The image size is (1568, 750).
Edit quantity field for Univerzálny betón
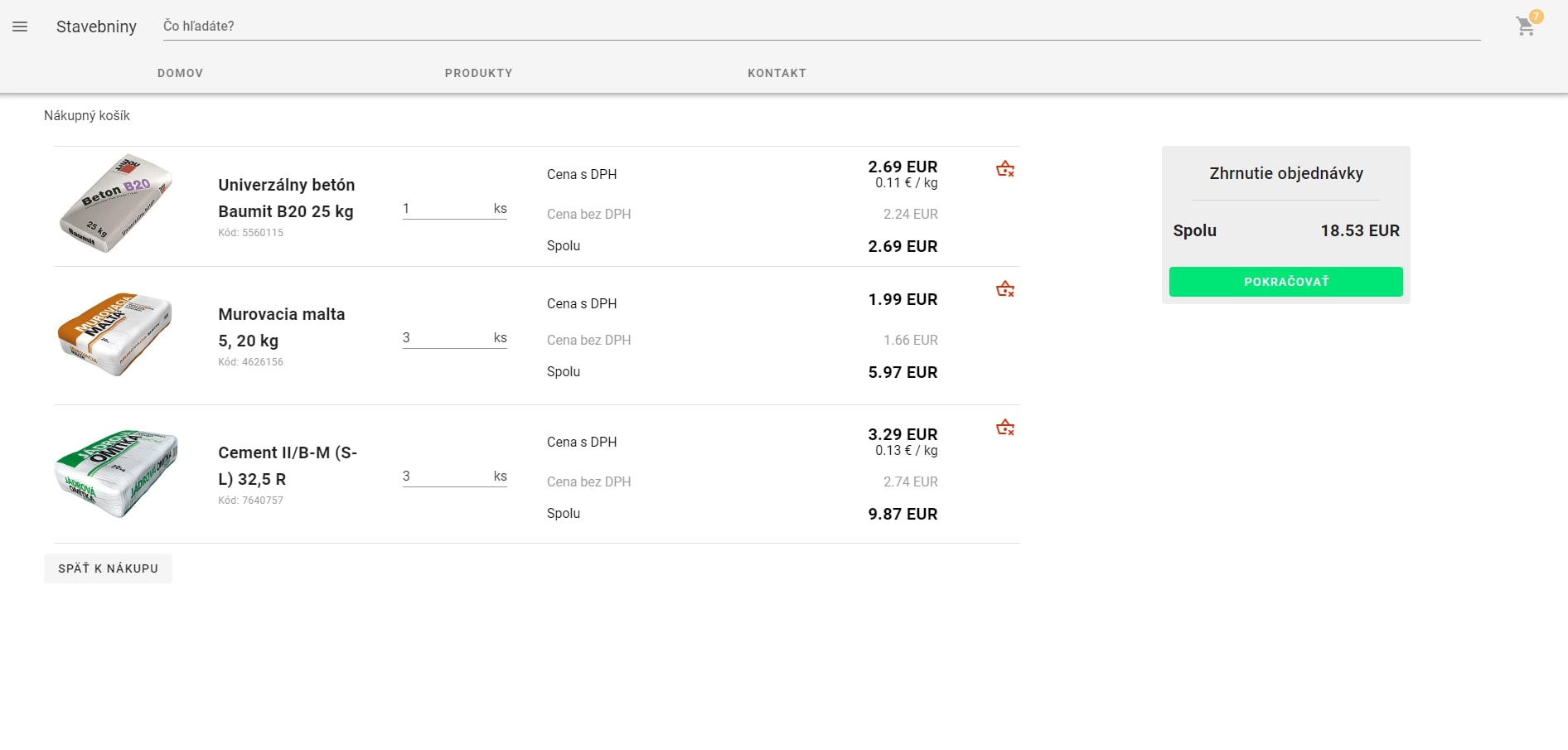click(454, 209)
